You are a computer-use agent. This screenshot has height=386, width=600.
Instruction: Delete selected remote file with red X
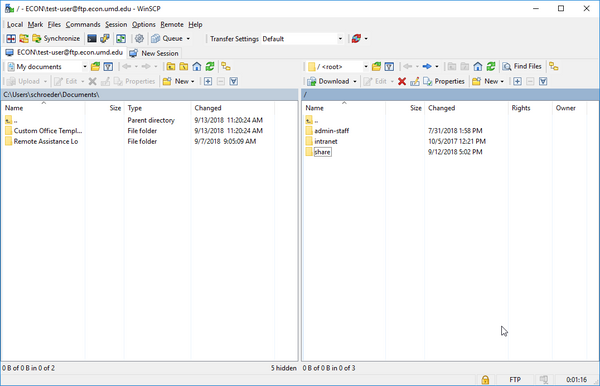coord(402,81)
